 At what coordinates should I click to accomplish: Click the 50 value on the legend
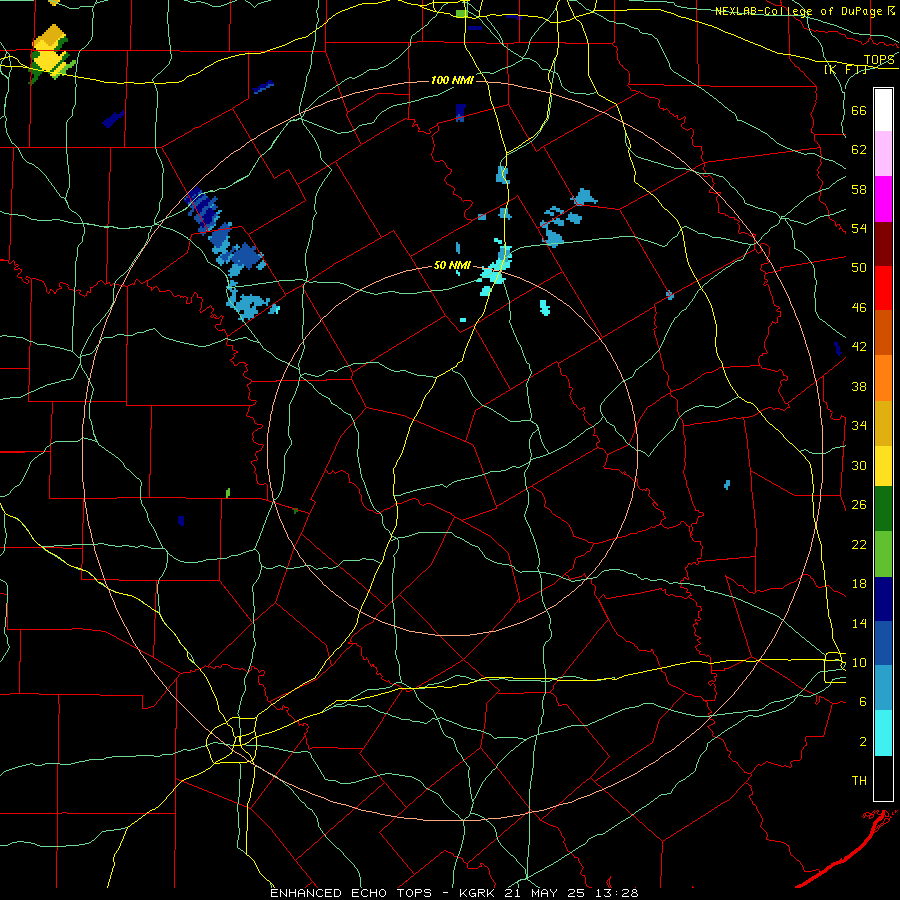pos(859,268)
